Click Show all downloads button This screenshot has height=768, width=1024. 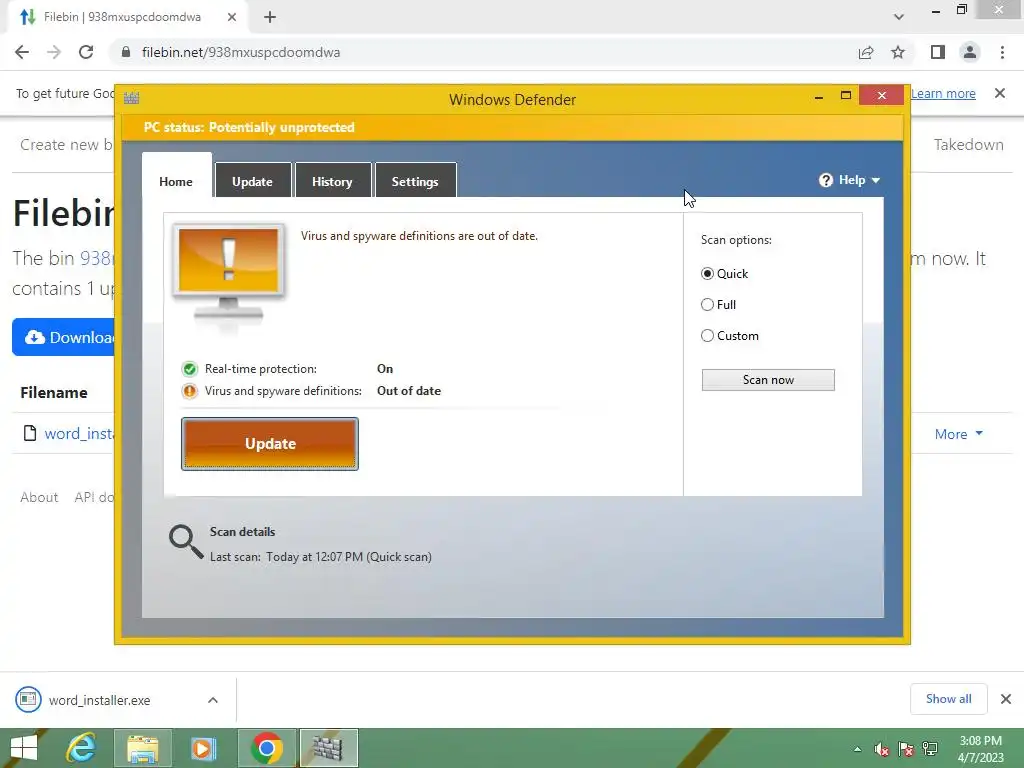[x=948, y=699]
